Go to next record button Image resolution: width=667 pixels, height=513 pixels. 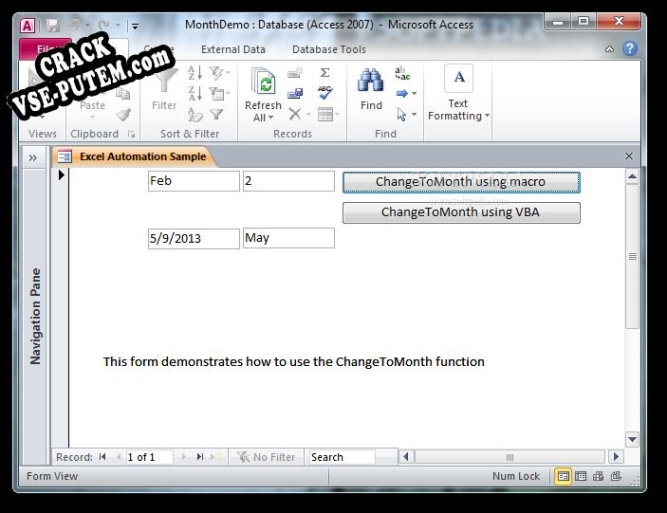pyautogui.click(x=183, y=457)
